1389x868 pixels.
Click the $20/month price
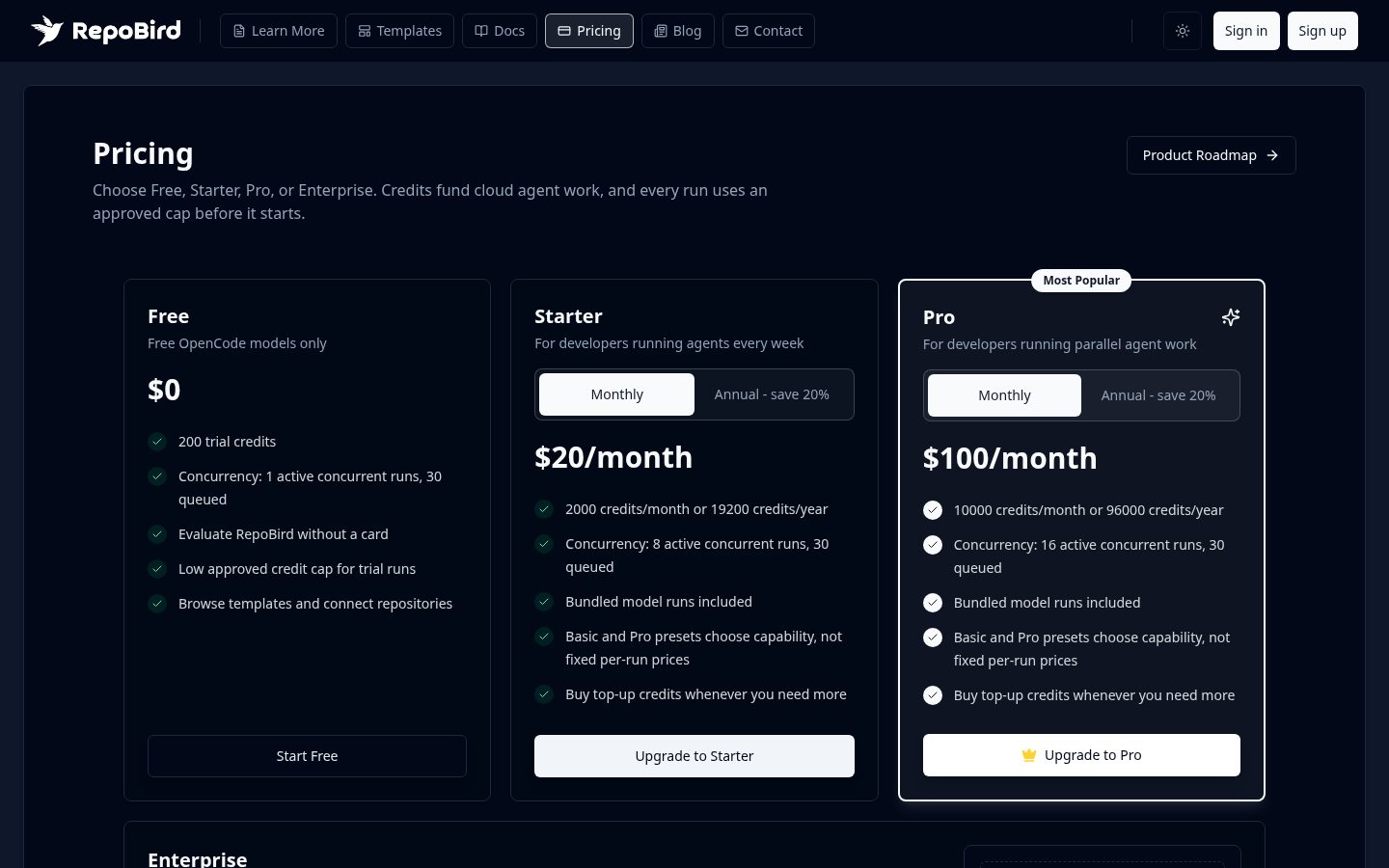pos(613,457)
